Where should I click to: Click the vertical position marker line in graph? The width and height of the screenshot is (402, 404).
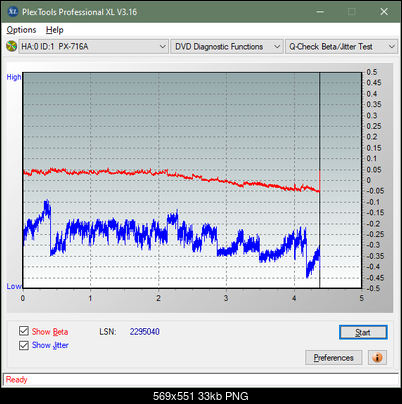click(320, 180)
